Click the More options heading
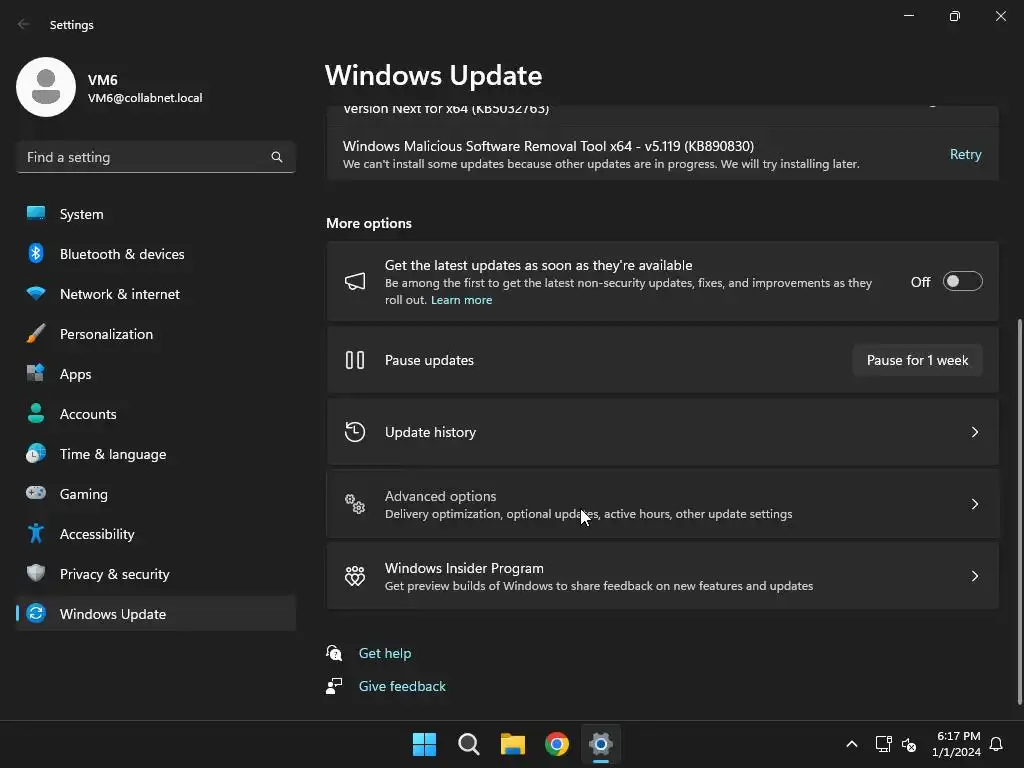Image resolution: width=1024 pixels, height=768 pixels. click(x=369, y=223)
